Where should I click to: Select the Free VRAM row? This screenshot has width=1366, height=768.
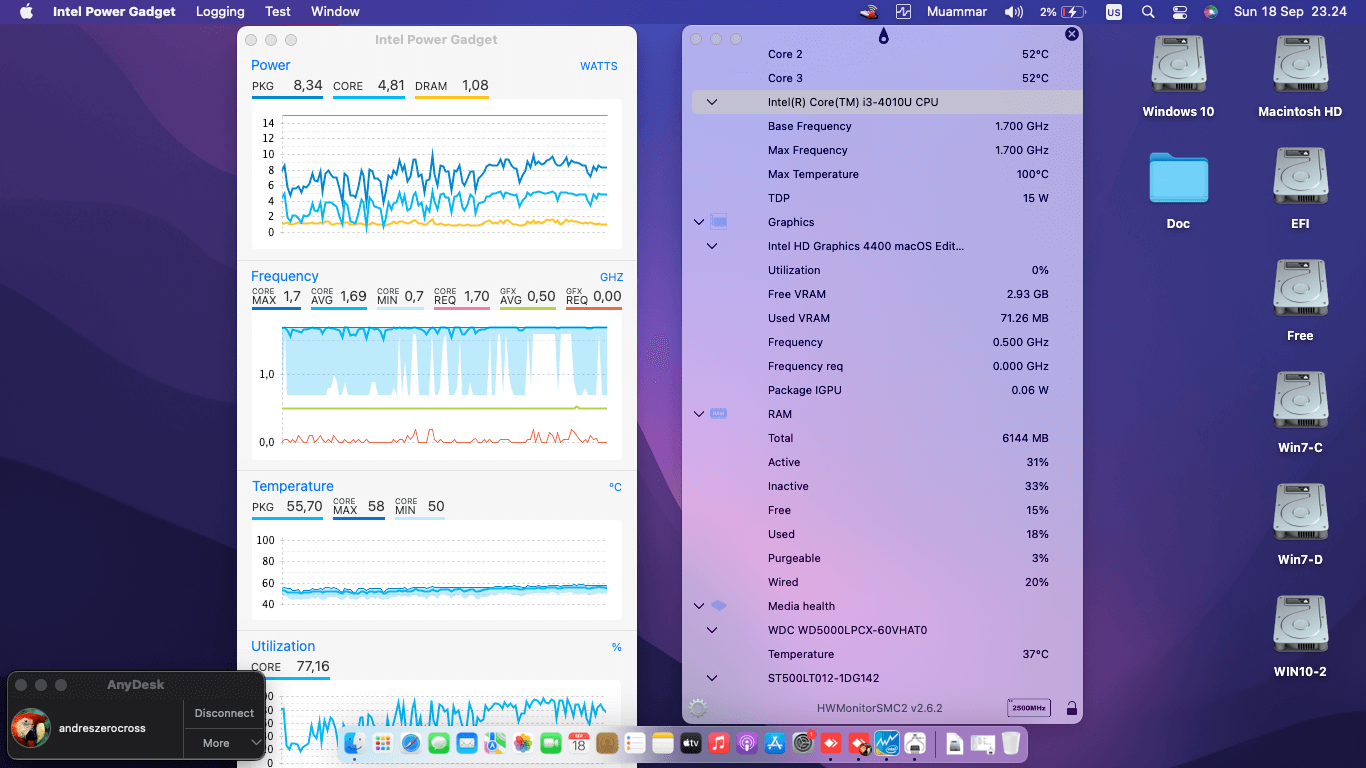[x=887, y=294]
